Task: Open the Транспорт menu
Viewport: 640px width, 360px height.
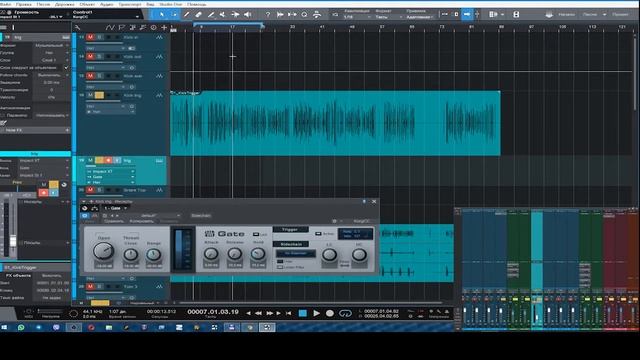Action: pos(130,4)
